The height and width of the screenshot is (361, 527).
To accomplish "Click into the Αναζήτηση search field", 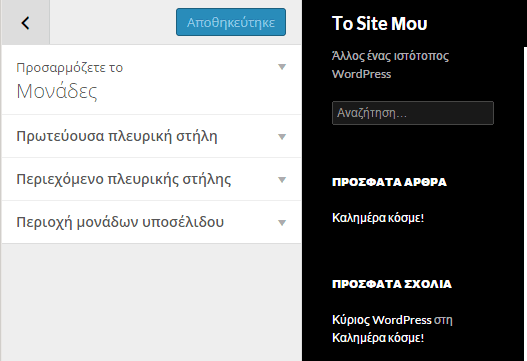I will [413, 113].
